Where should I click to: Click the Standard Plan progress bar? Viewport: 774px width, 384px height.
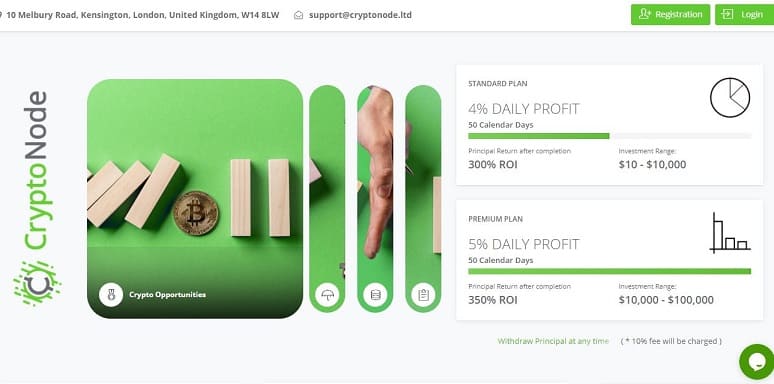[609, 136]
